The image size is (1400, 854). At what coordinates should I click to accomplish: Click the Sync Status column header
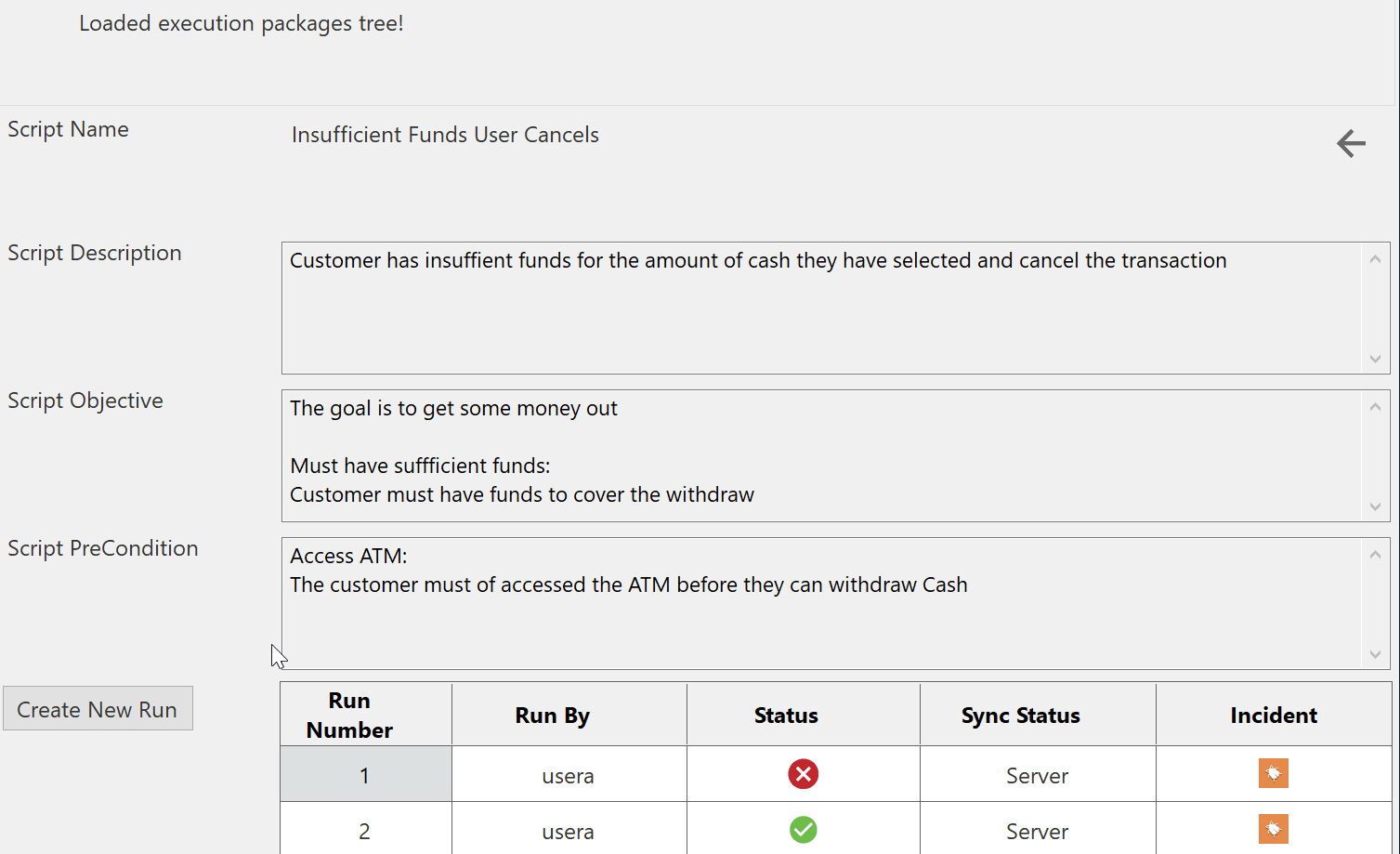1020,716
